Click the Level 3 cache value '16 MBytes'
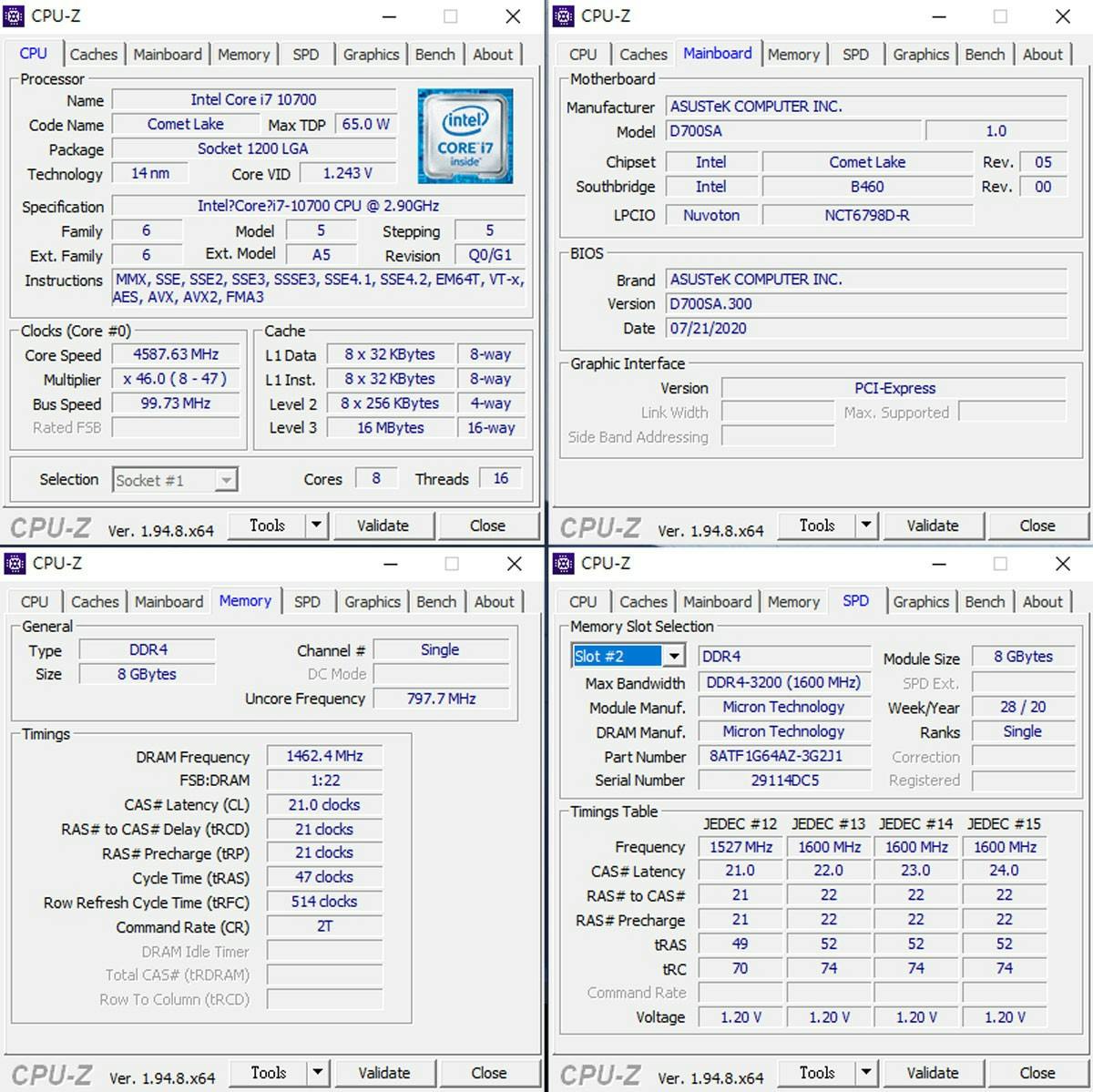This screenshot has height=1092, width=1093. click(x=390, y=427)
